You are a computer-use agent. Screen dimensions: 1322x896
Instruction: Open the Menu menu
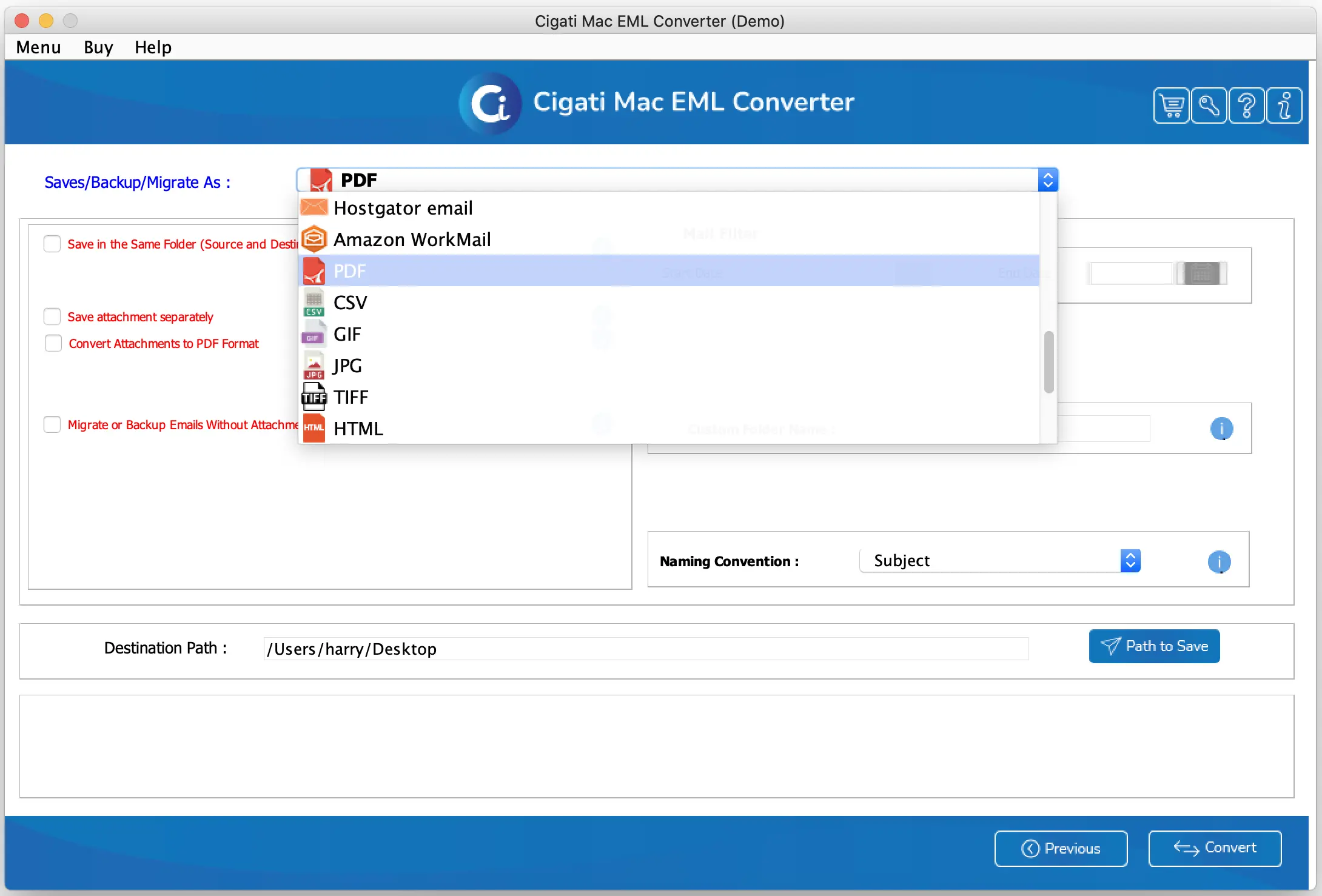click(38, 47)
